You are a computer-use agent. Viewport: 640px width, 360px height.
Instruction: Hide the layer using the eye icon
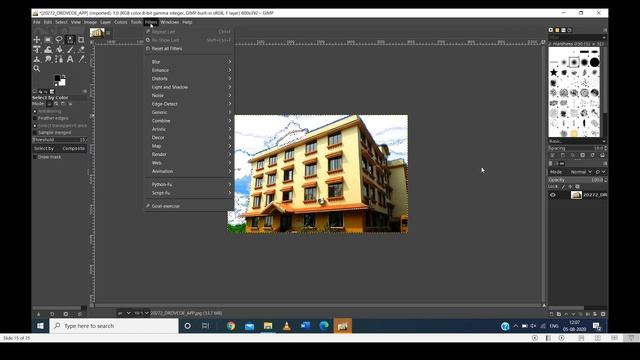[x=553, y=195]
